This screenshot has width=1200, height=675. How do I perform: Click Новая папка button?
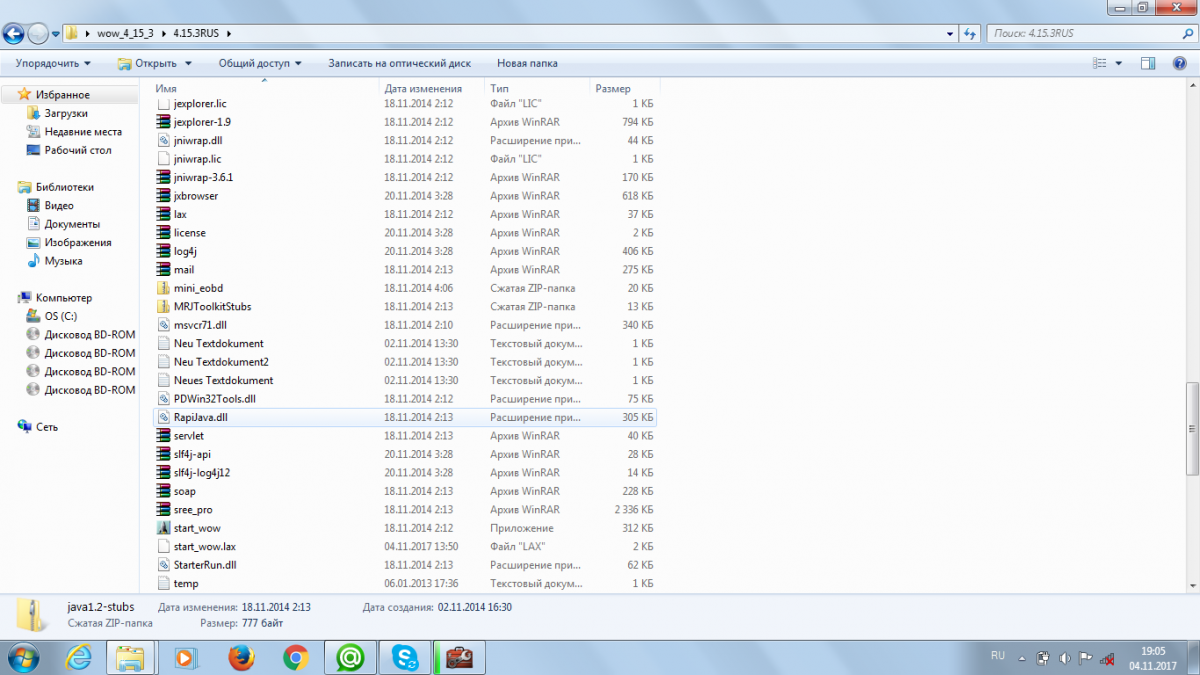tap(527, 63)
